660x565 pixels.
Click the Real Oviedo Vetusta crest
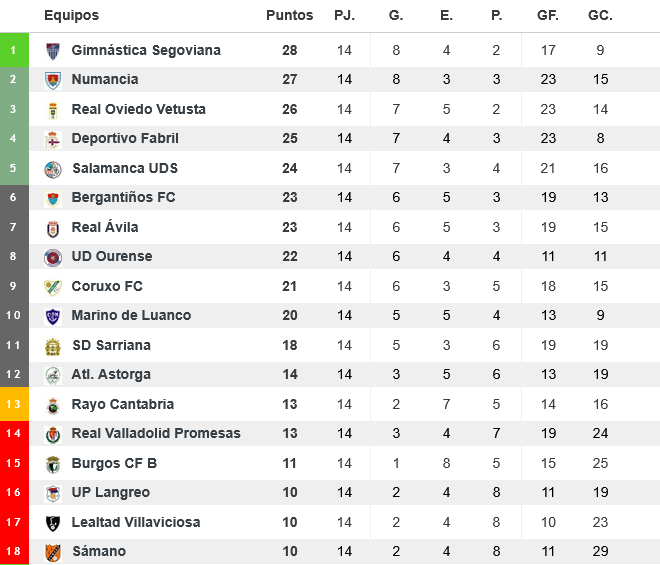tap(53, 109)
